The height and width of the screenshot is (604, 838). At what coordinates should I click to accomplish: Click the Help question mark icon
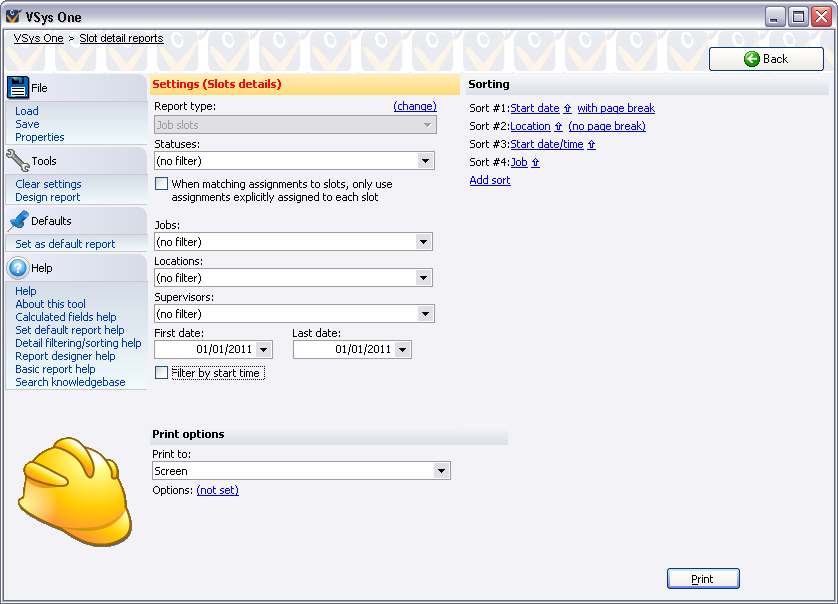tap(18, 268)
